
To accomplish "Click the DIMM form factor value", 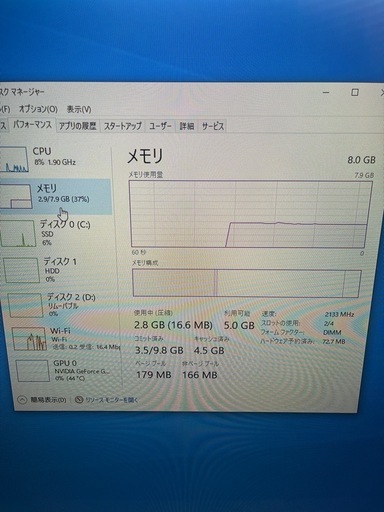I will click(332, 333).
